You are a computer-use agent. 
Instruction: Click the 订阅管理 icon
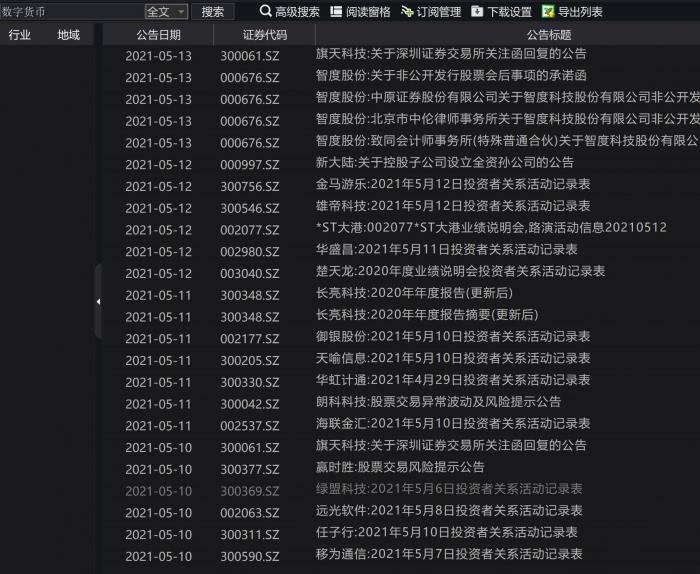[407, 11]
